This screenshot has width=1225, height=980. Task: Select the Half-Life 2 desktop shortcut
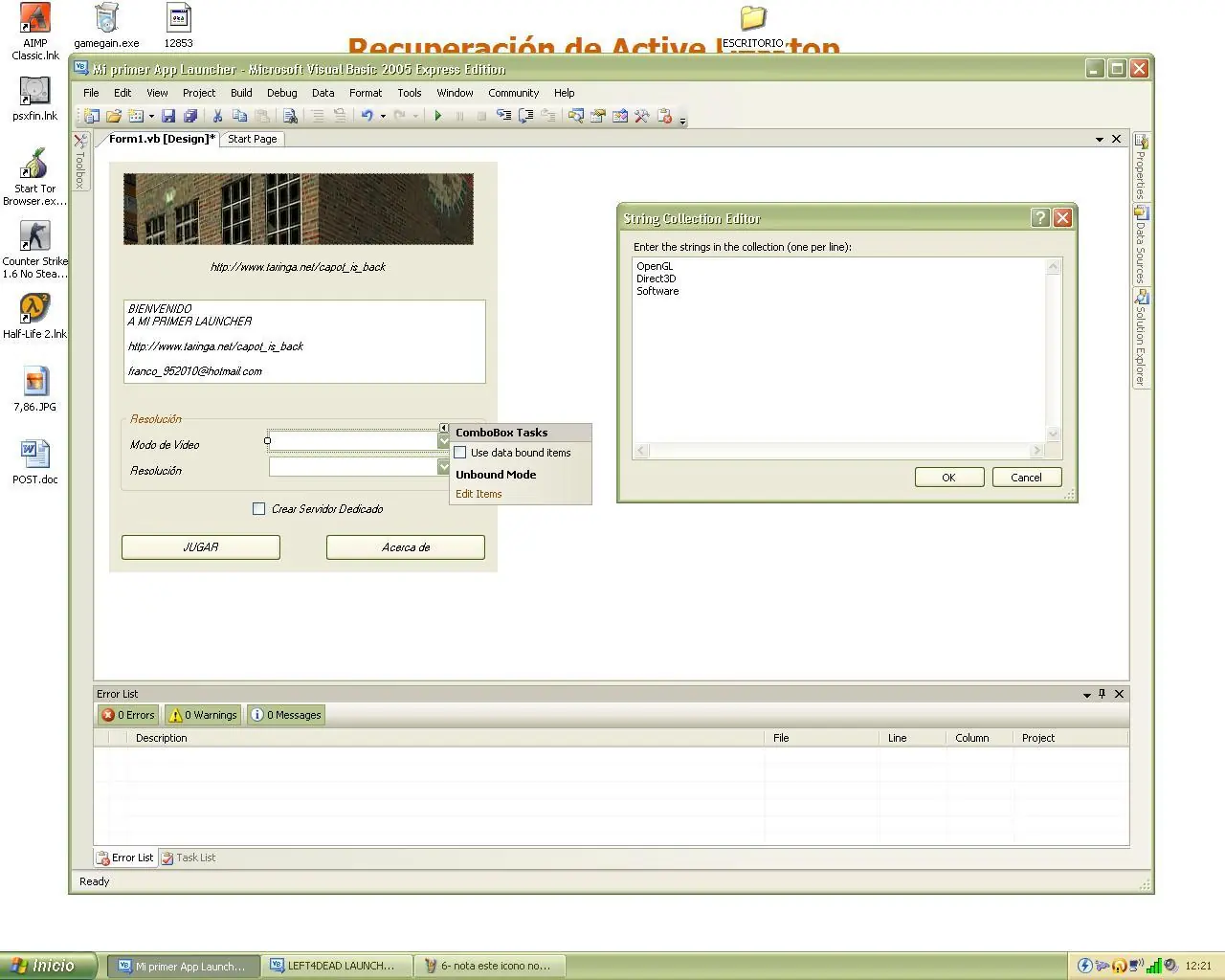pyautogui.click(x=35, y=316)
